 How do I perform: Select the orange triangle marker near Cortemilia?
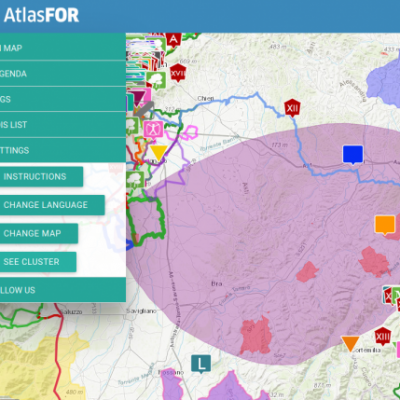pos(350,344)
